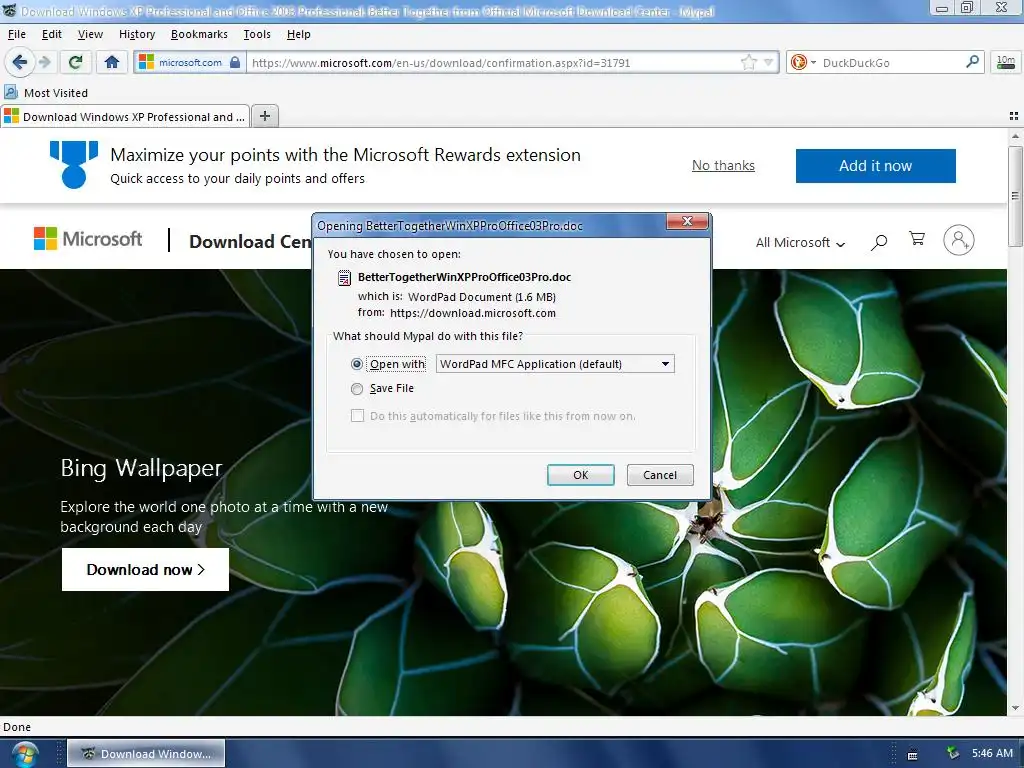Image resolution: width=1024 pixels, height=768 pixels.
Task: Open the View menu
Action: click(90, 34)
